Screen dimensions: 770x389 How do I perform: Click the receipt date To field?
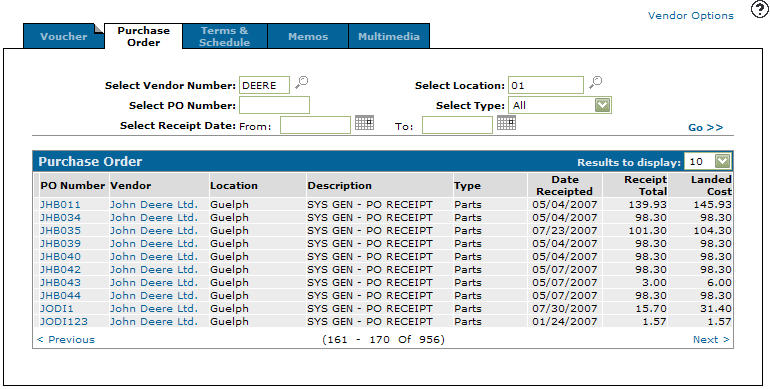[457, 125]
